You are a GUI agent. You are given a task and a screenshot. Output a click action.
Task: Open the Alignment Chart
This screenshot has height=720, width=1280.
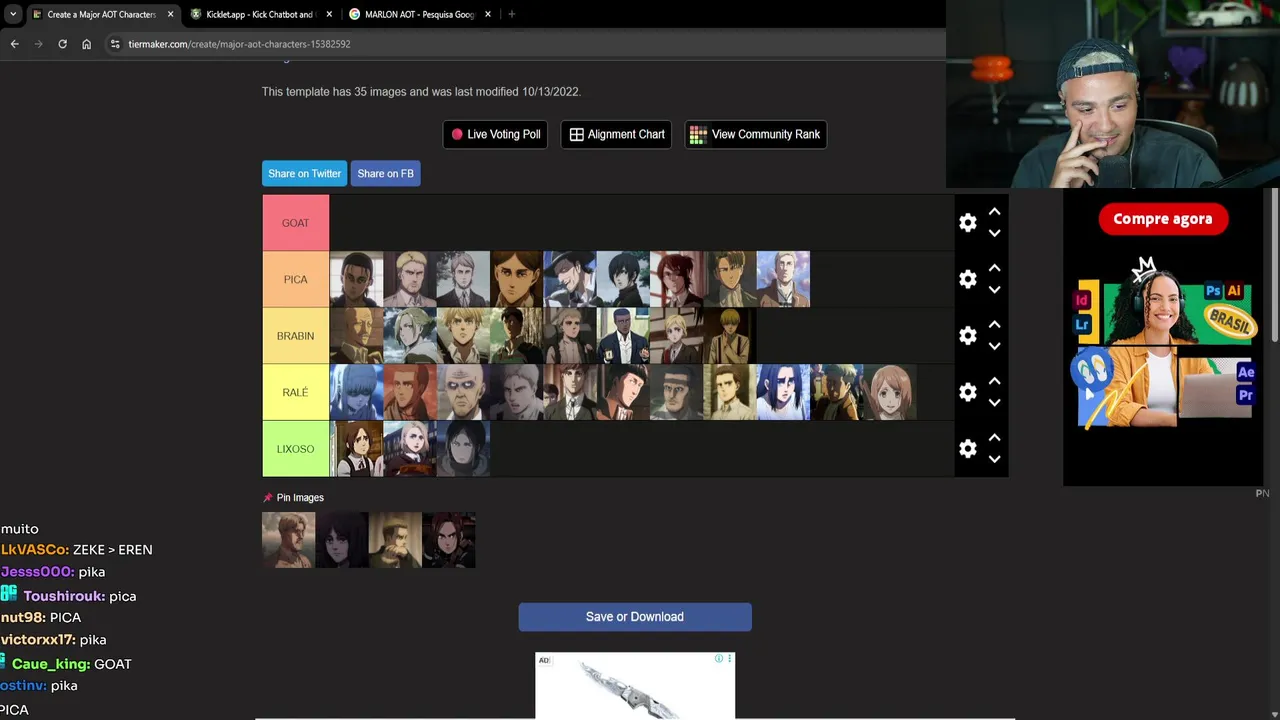click(617, 134)
